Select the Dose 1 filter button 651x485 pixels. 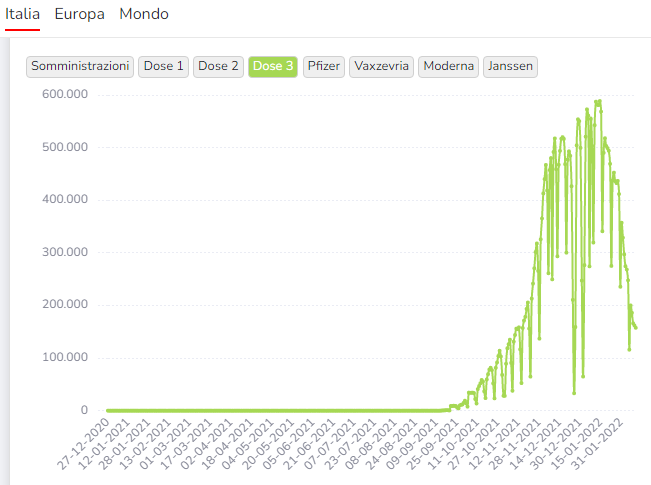coord(164,66)
